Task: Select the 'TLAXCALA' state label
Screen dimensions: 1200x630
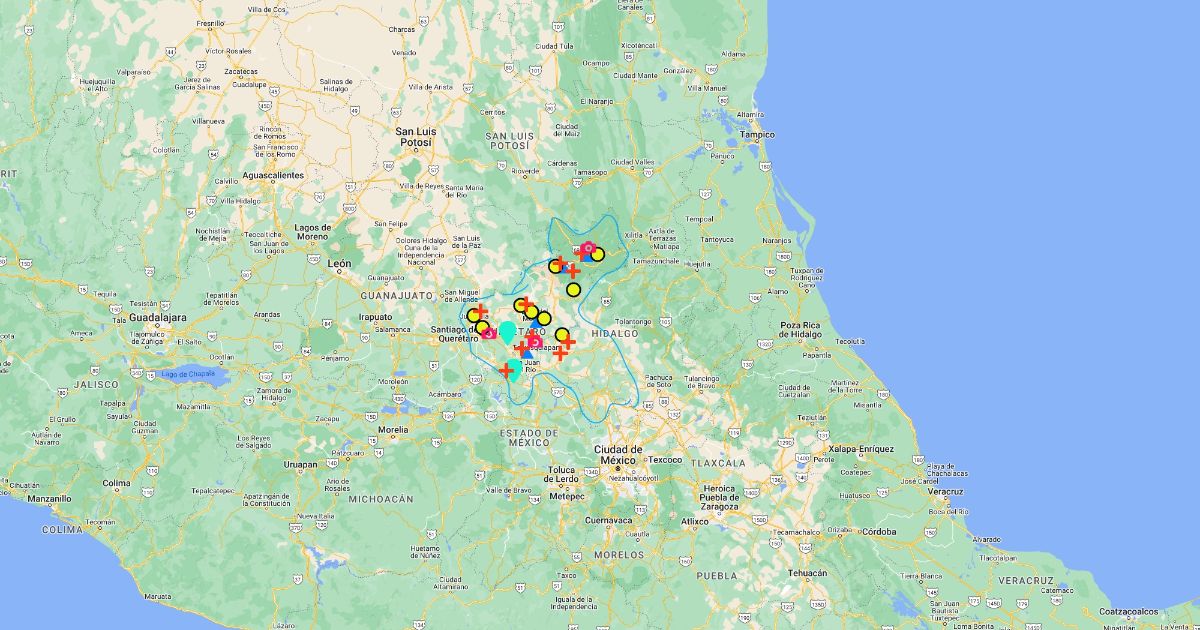Action: [x=720, y=464]
